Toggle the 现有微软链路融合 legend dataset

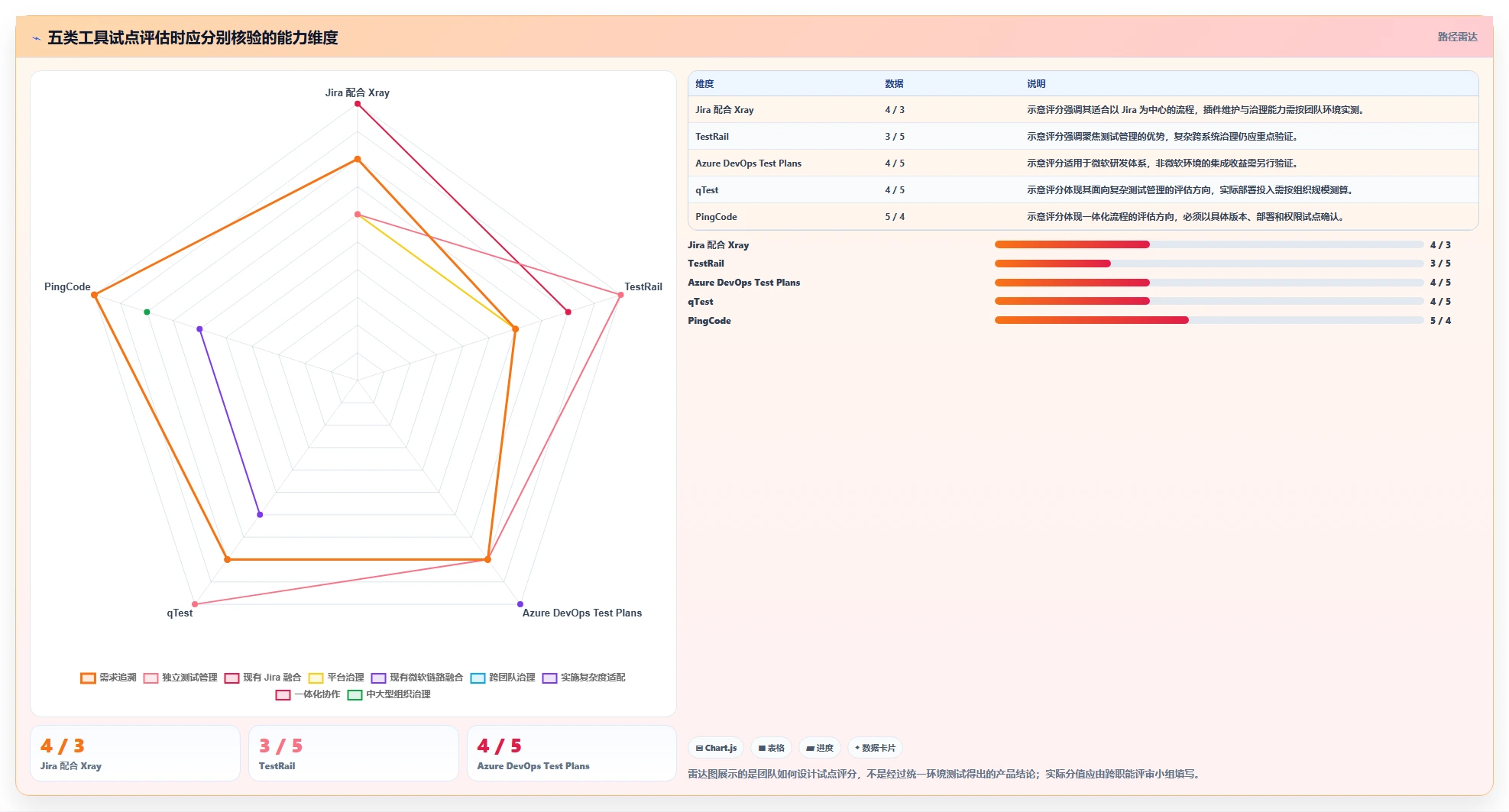[417, 678]
